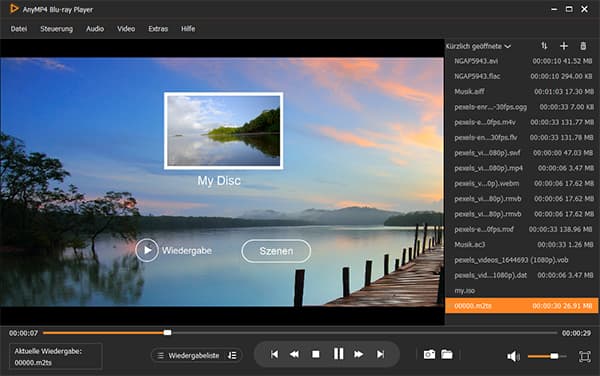
Task: Select NGAP5943.flac in the playlist
Action: pyautogui.click(x=522, y=77)
